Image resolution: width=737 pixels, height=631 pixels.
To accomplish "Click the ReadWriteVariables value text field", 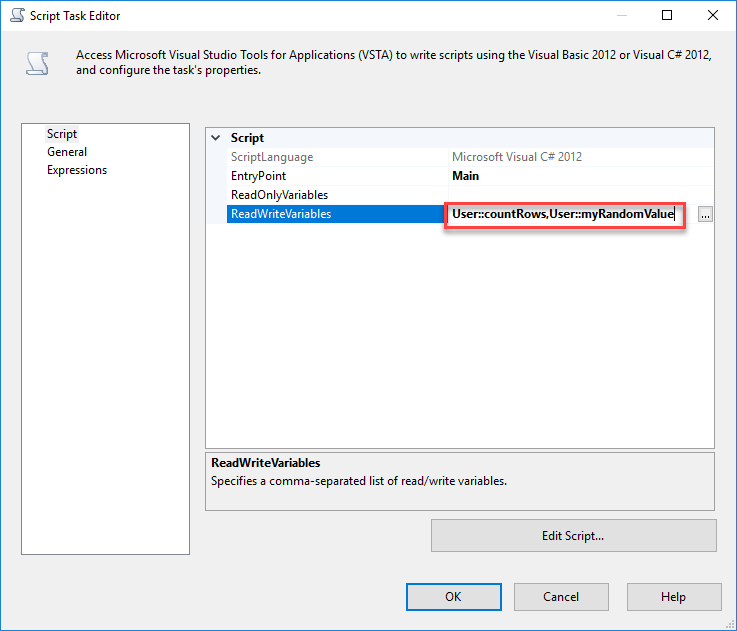I will tap(564, 214).
